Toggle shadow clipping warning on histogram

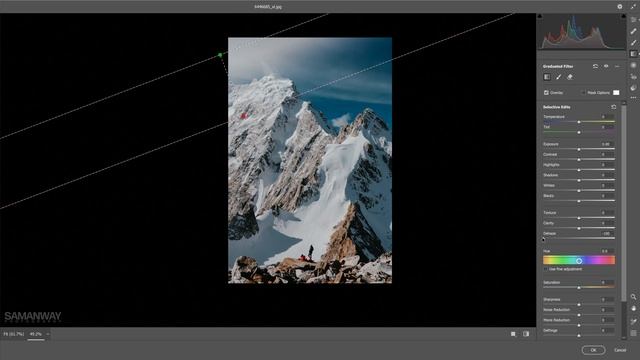tap(540, 16)
